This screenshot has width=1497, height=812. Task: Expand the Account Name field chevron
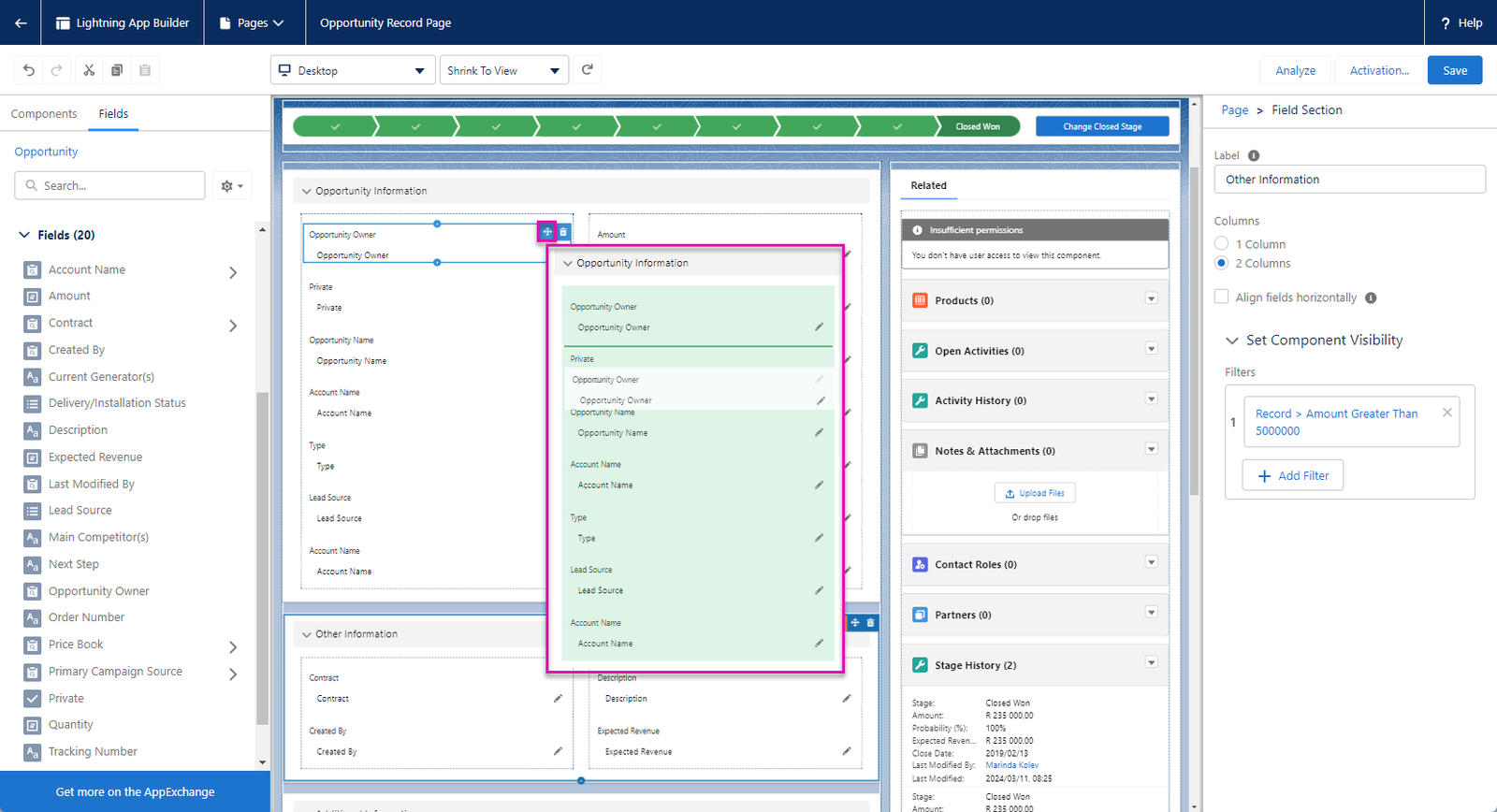233,272
